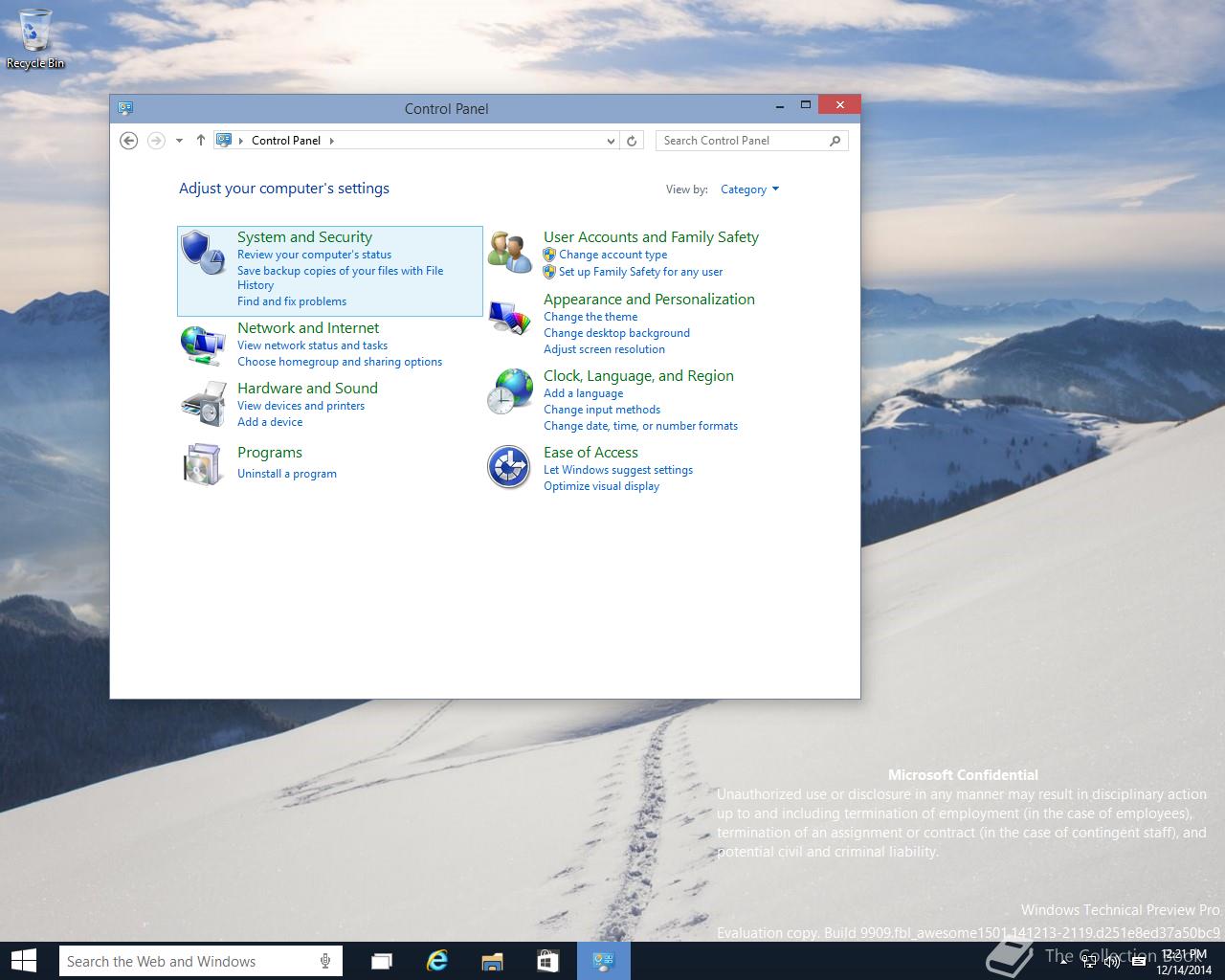Open System and Security category
Viewport: 1225px width, 980px height.
tap(304, 237)
